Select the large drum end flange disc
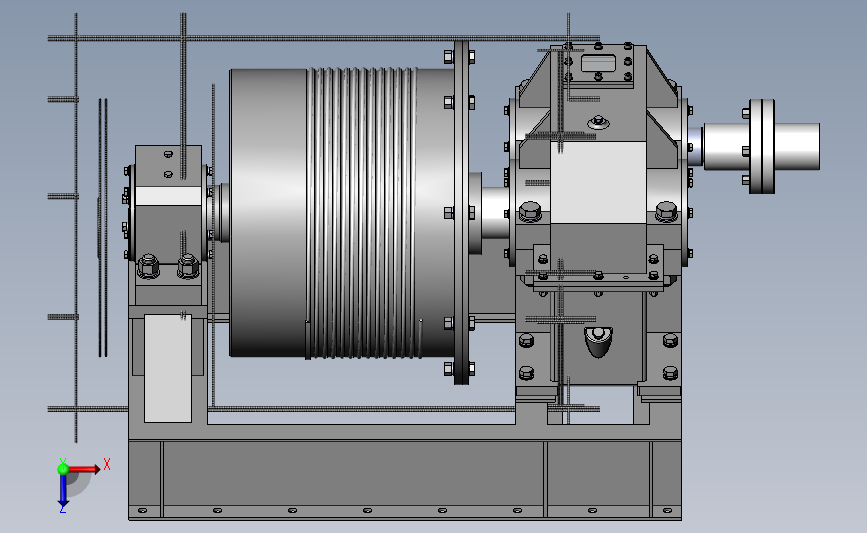 coord(462,212)
